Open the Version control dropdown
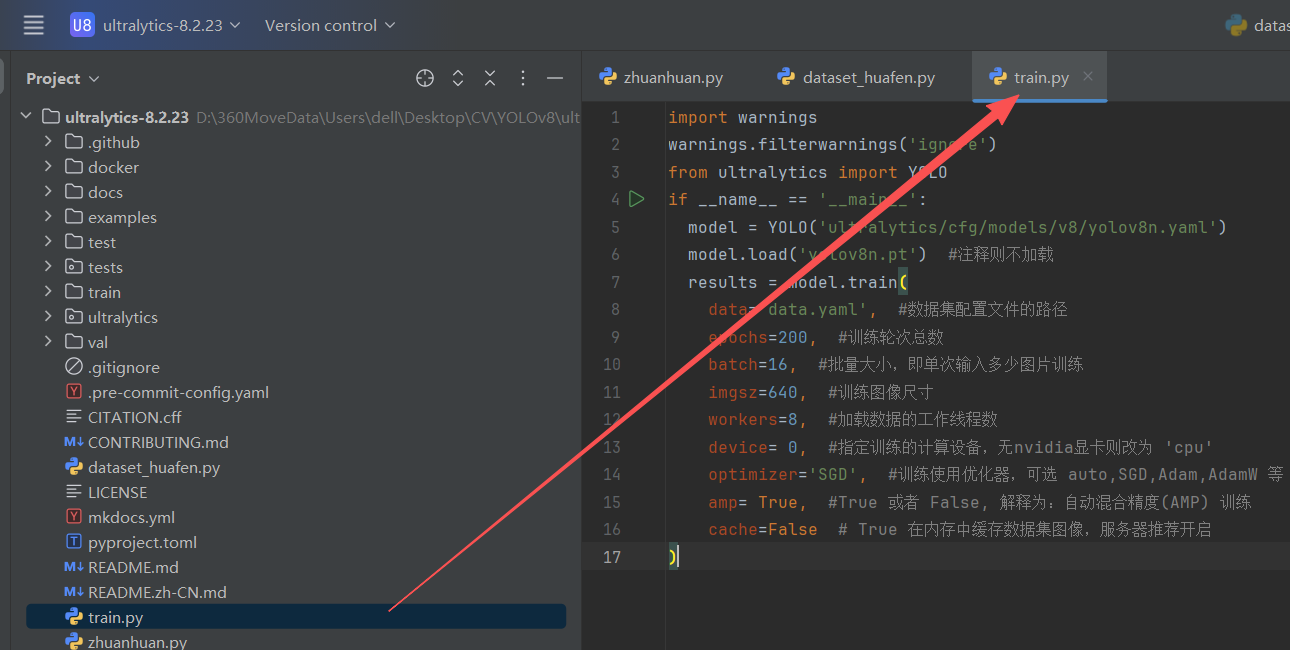This screenshot has height=650, width=1290. (x=330, y=25)
